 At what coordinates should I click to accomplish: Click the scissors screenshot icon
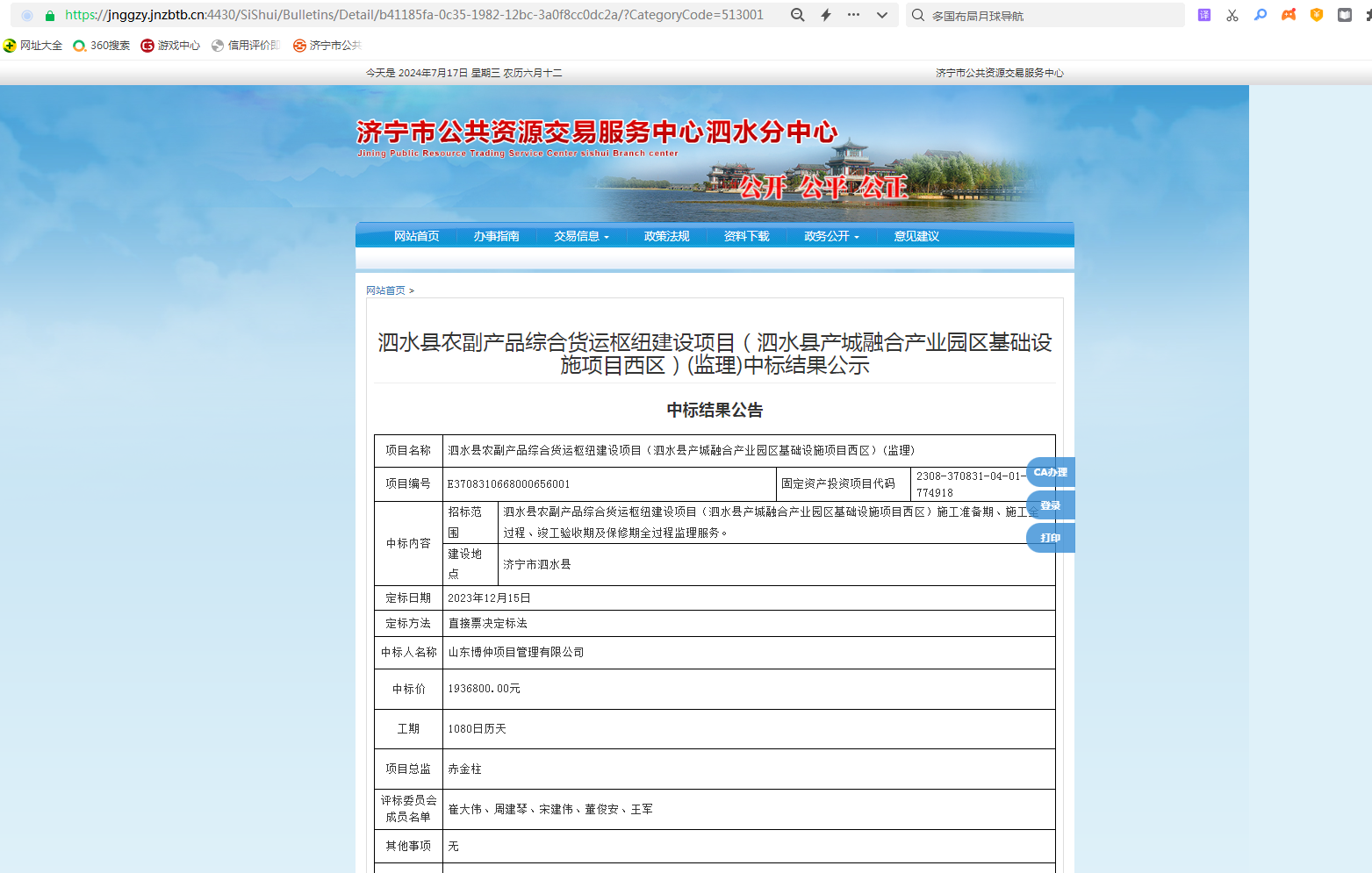(x=1232, y=15)
